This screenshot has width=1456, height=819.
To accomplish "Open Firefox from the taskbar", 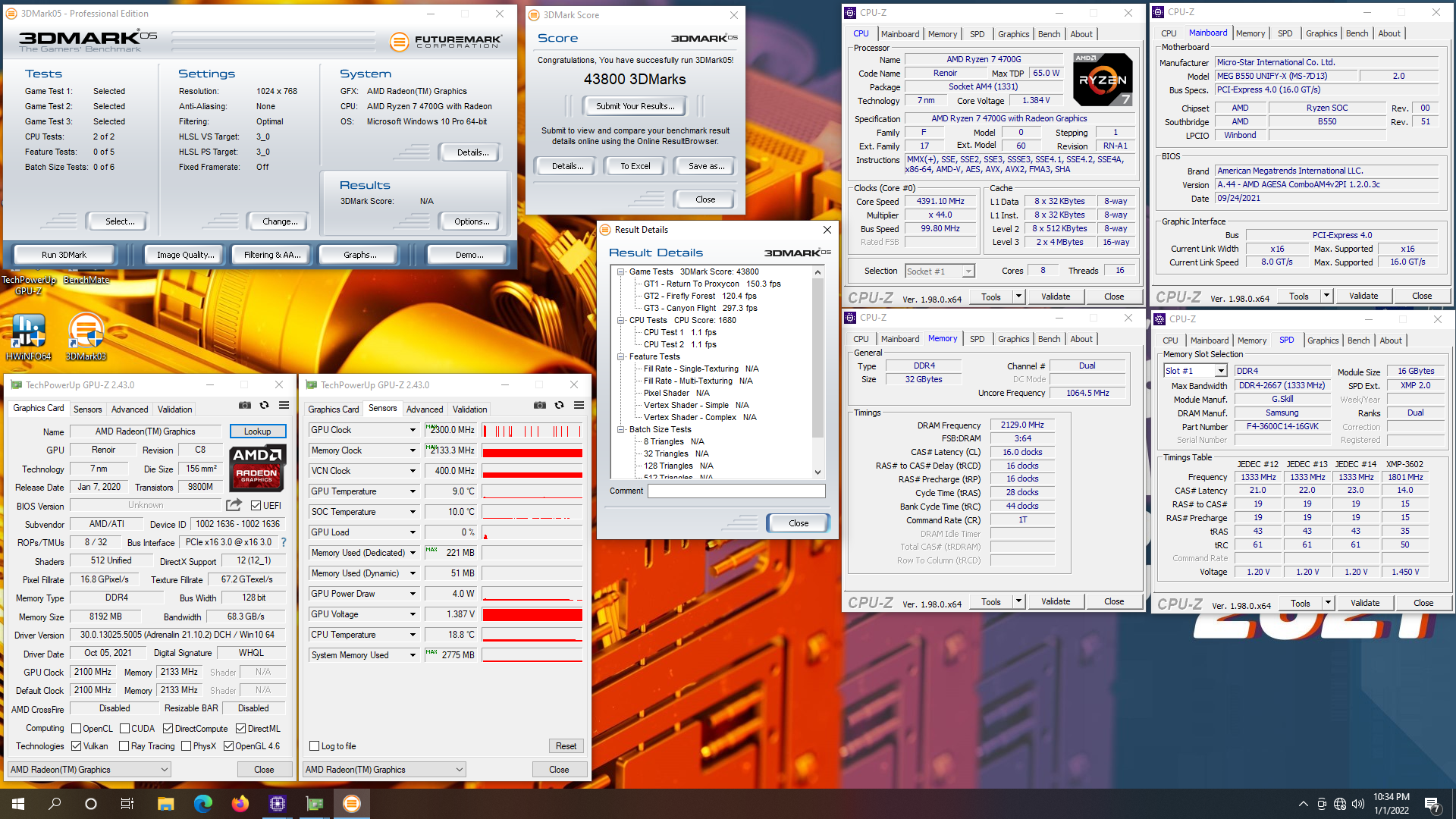I will coord(240,804).
